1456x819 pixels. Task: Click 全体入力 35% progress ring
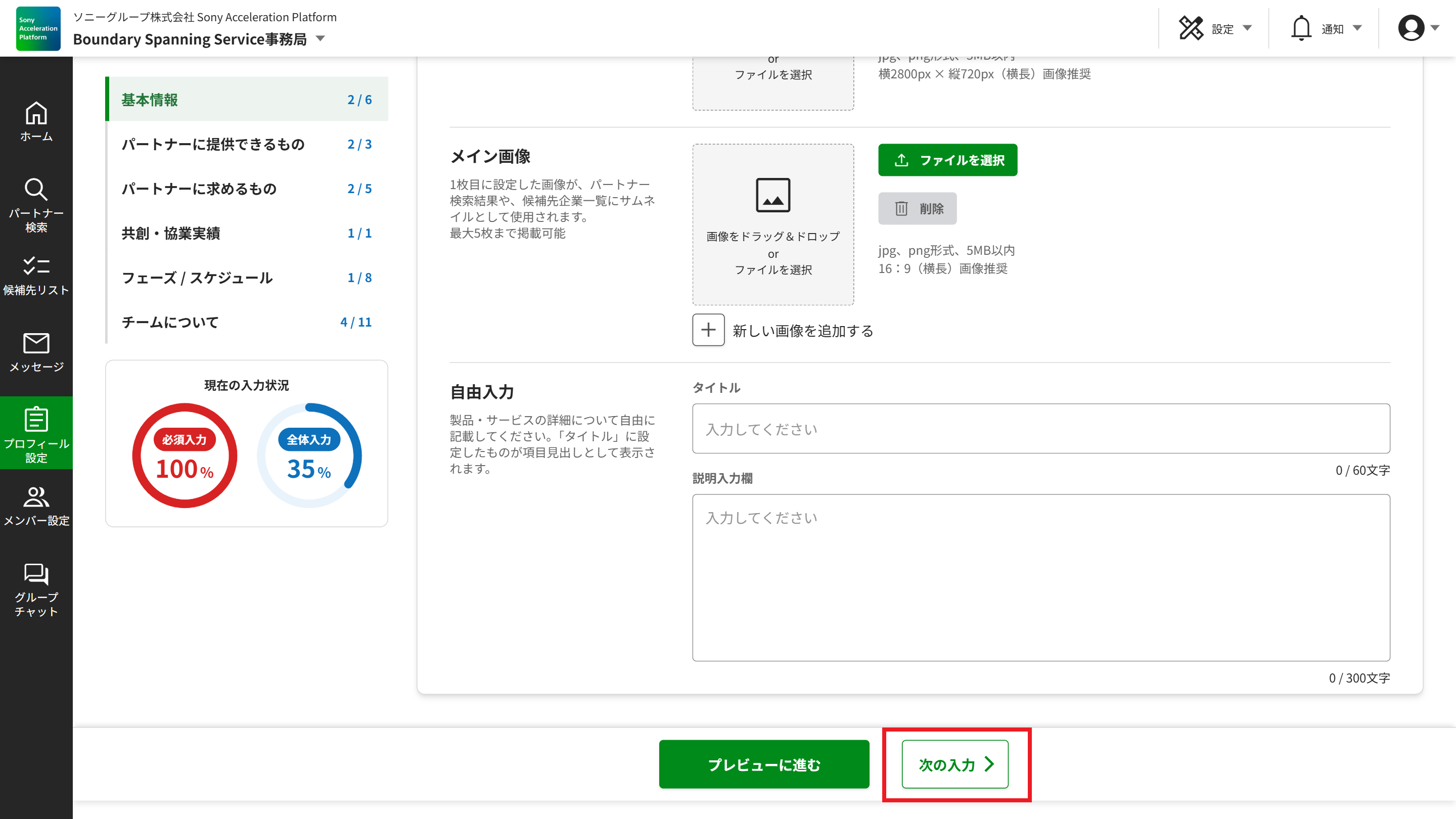tap(309, 456)
